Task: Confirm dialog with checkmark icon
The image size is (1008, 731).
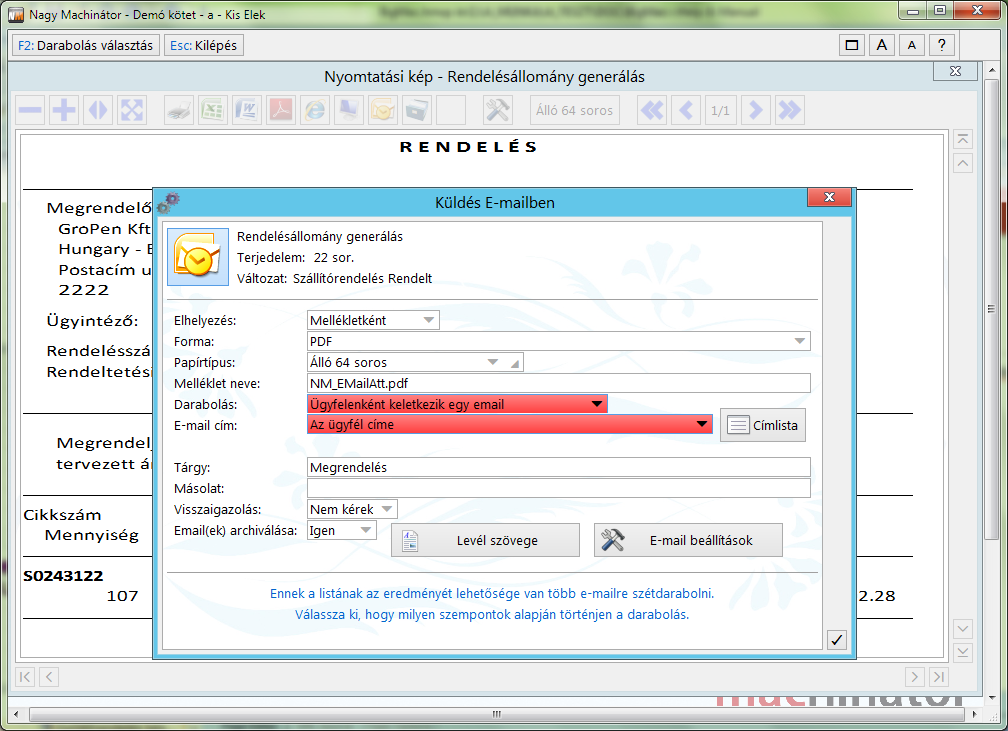Action: tap(836, 640)
